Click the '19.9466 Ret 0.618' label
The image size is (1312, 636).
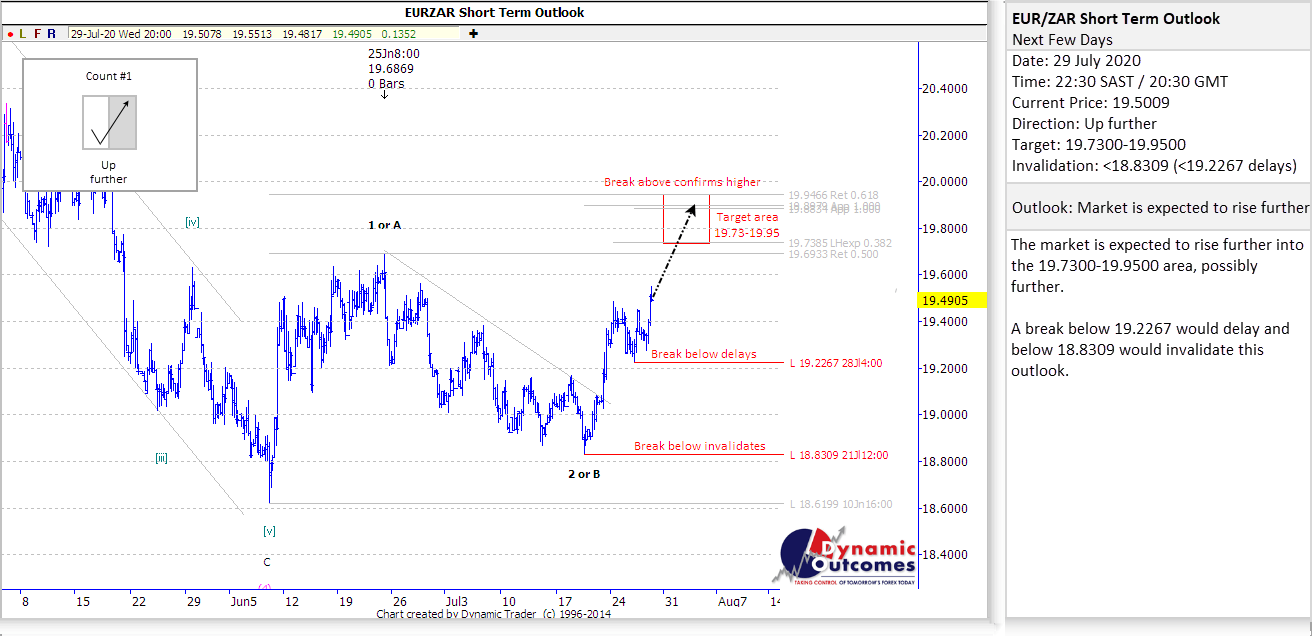tap(832, 196)
